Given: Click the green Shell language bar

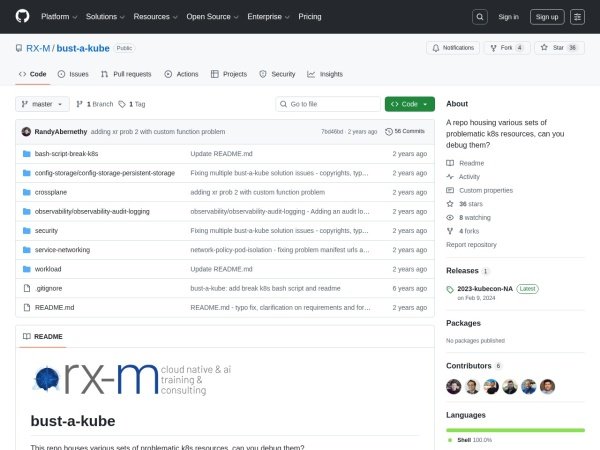Looking at the screenshot, I should [515, 430].
